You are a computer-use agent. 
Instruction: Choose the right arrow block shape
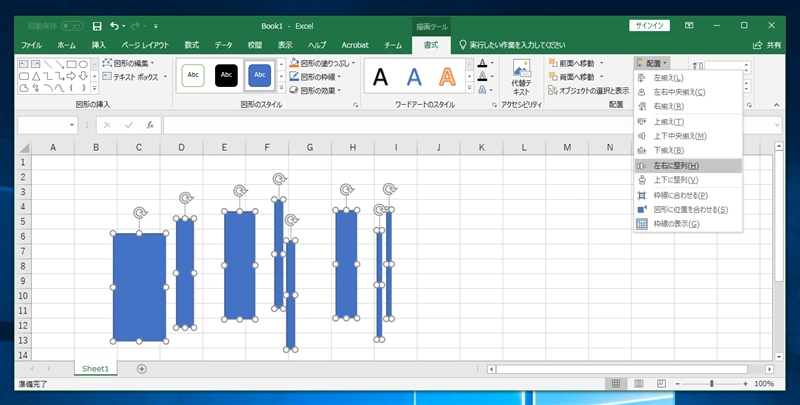tap(71, 77)
